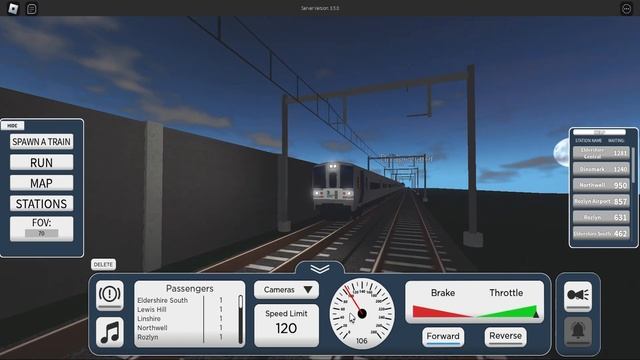Open the STATIONS button

click(x=41, y=204)
